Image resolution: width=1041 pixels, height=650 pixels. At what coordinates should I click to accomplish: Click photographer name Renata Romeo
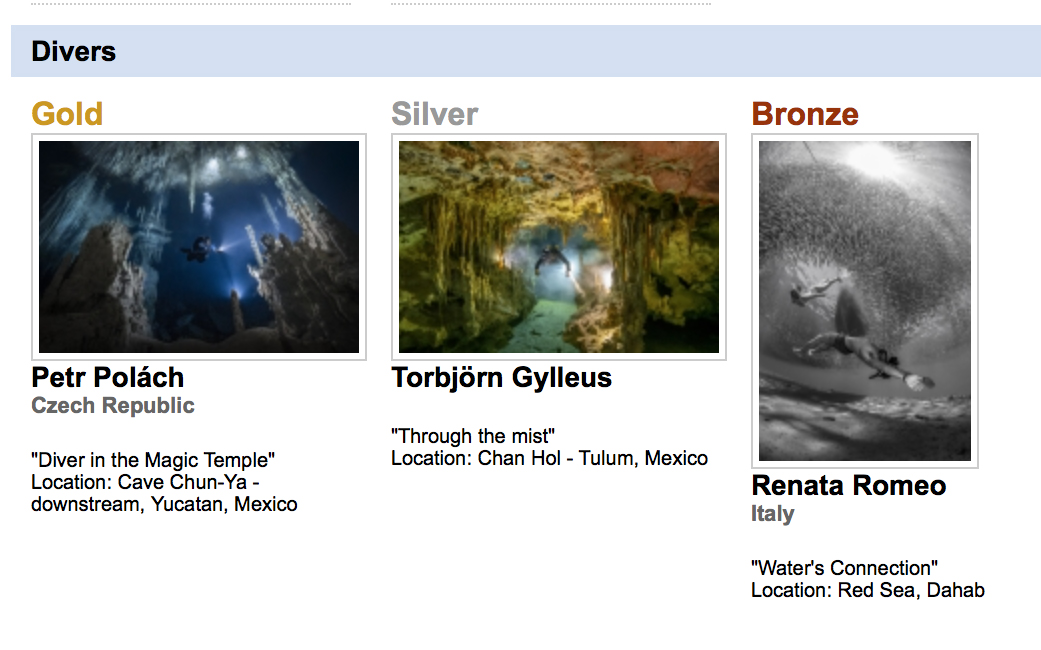[849, 486]
